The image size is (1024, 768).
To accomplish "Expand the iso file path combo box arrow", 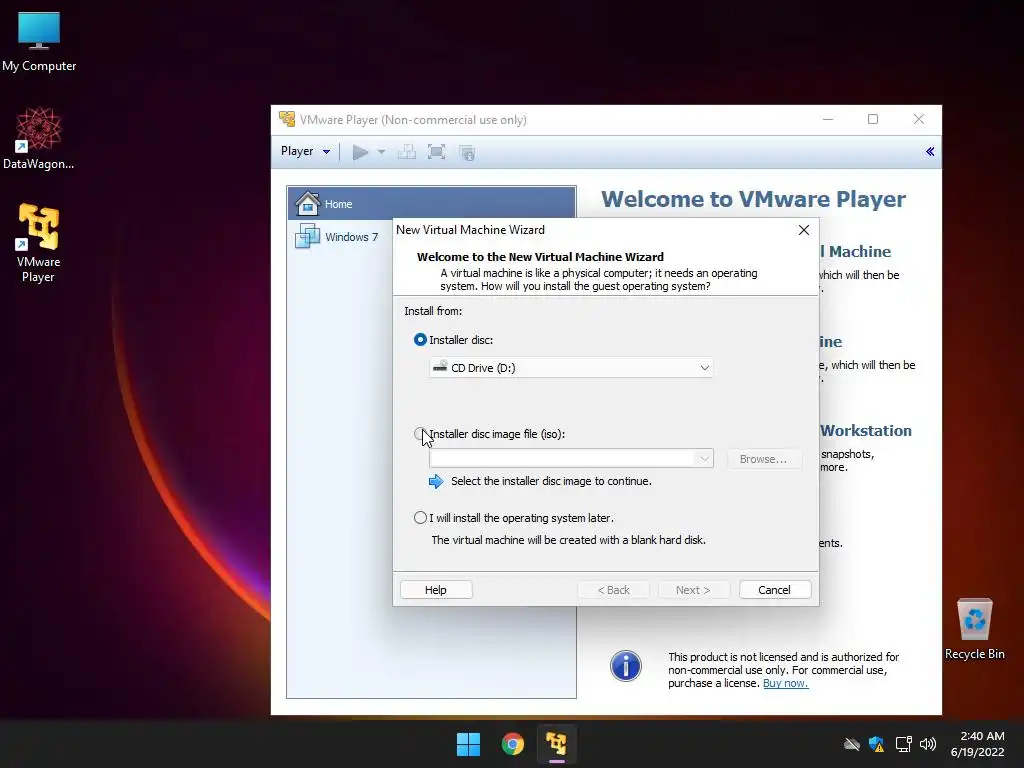I will [704, 458].
